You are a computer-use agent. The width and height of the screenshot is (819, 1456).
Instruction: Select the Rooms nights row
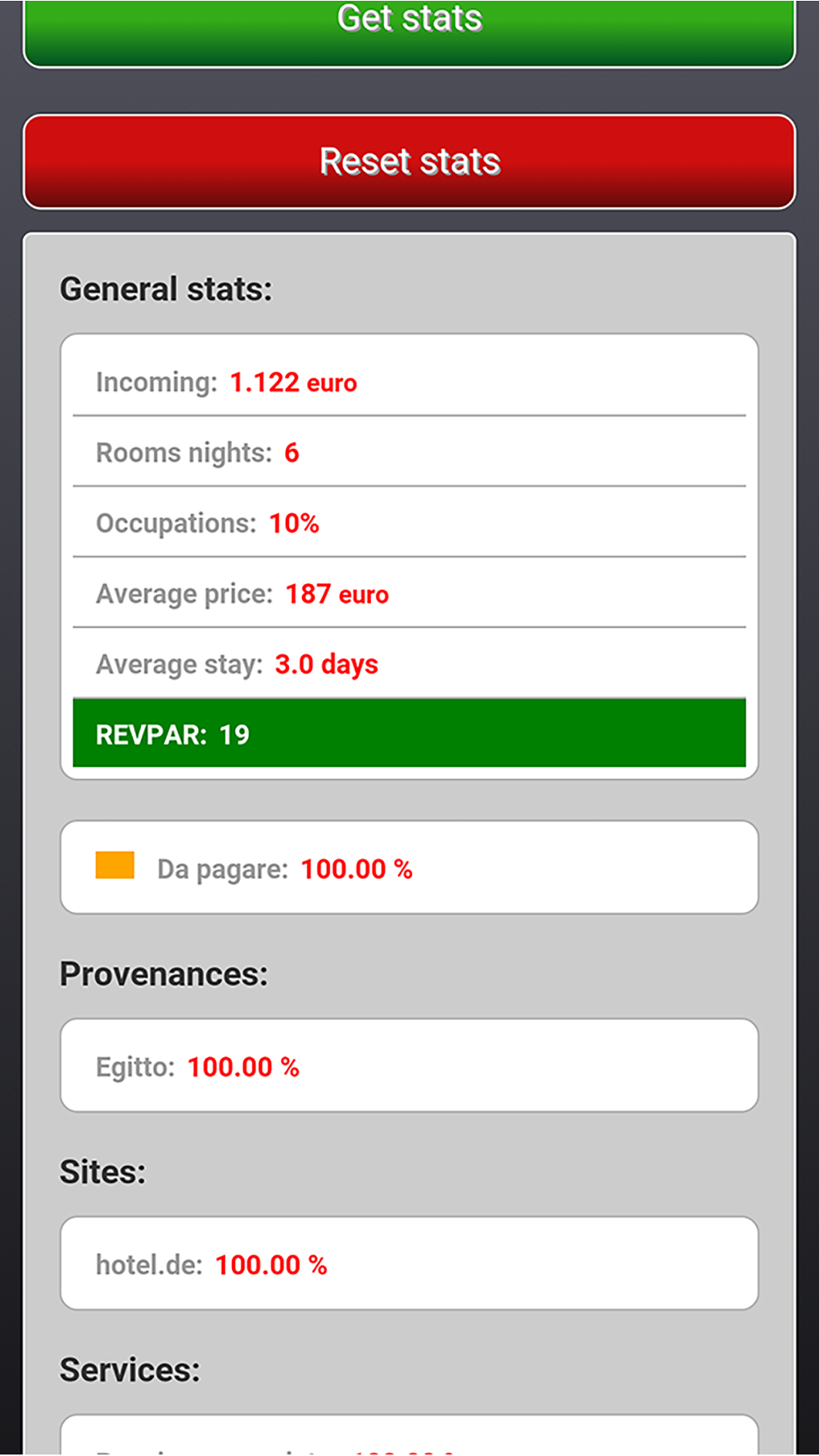409,452
